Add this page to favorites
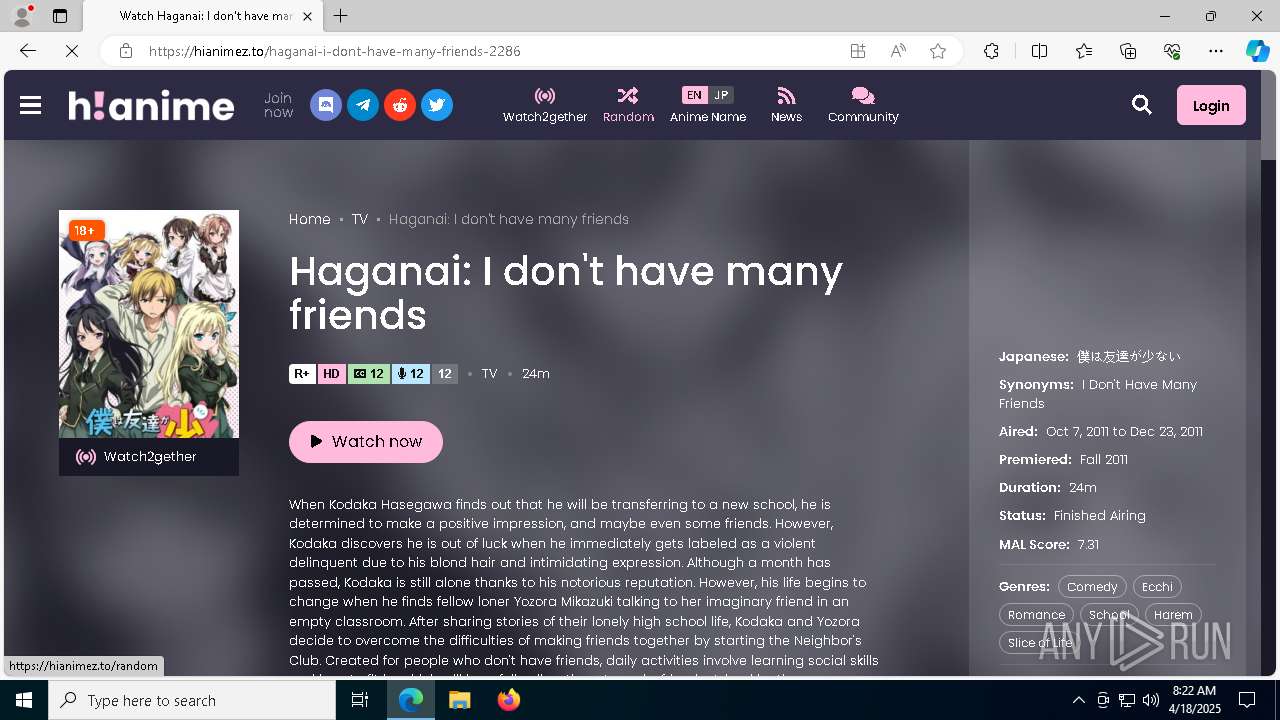The width and height of the screenshot is (1280, 720). [x=938, y=51]
